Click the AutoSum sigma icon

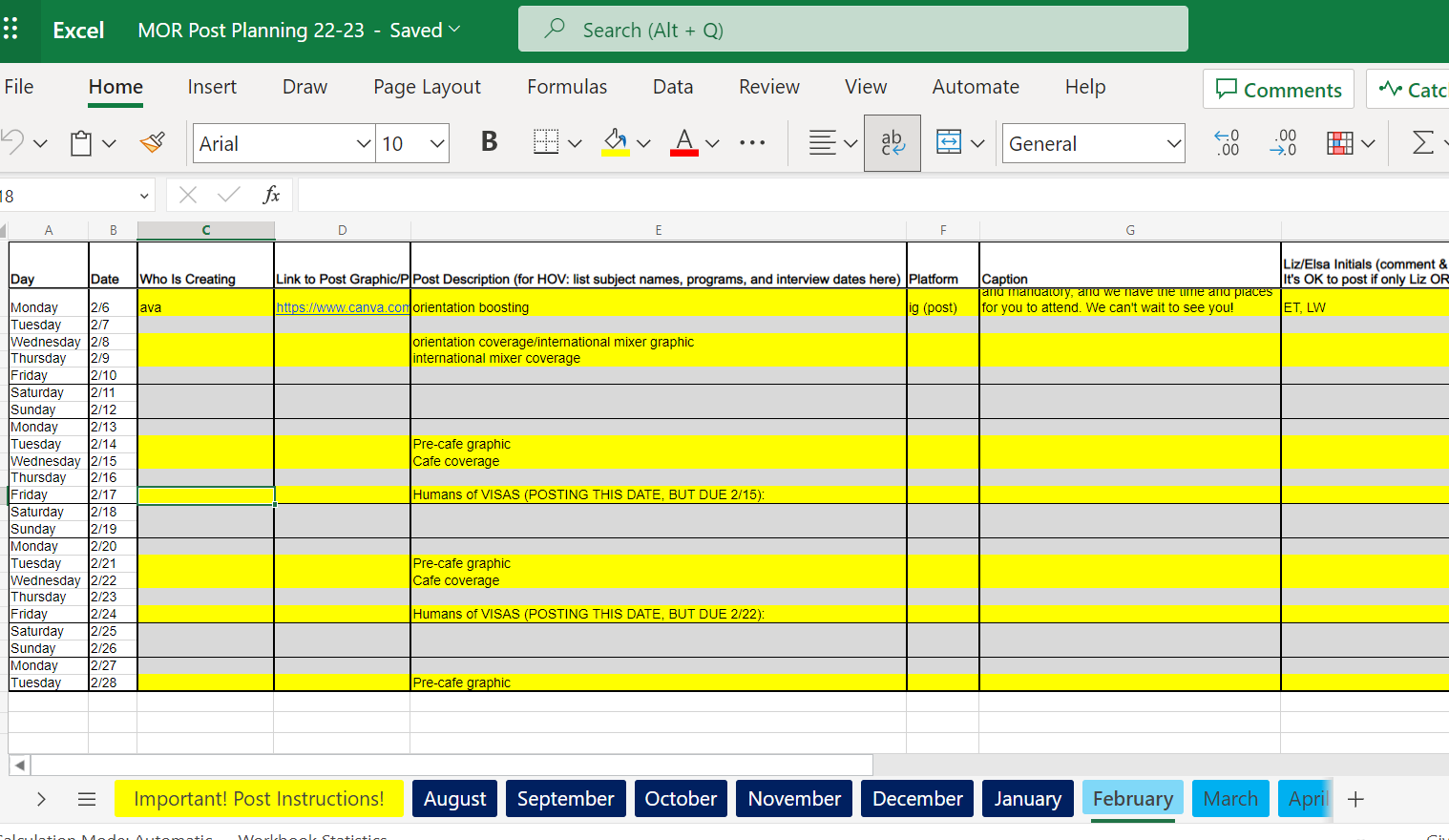click(1422, 143)
